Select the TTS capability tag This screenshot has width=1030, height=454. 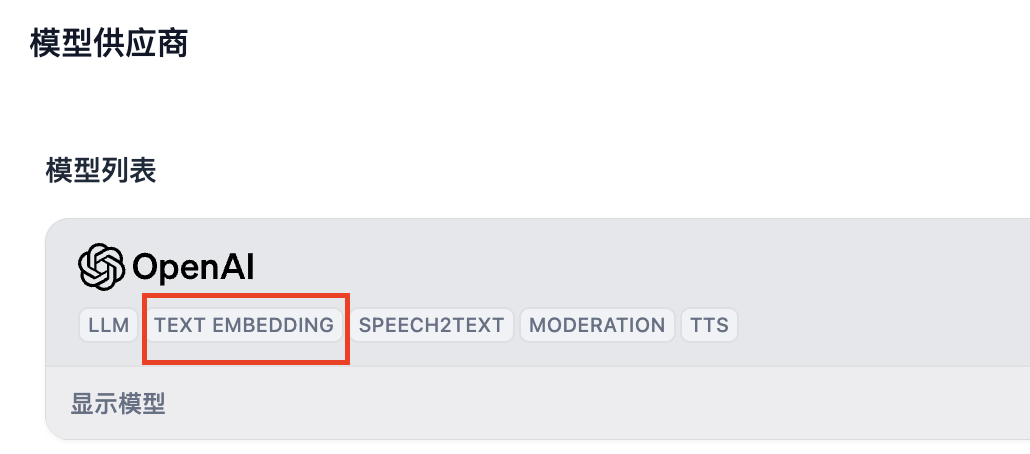pyautogui.click(x=709, y=325)
